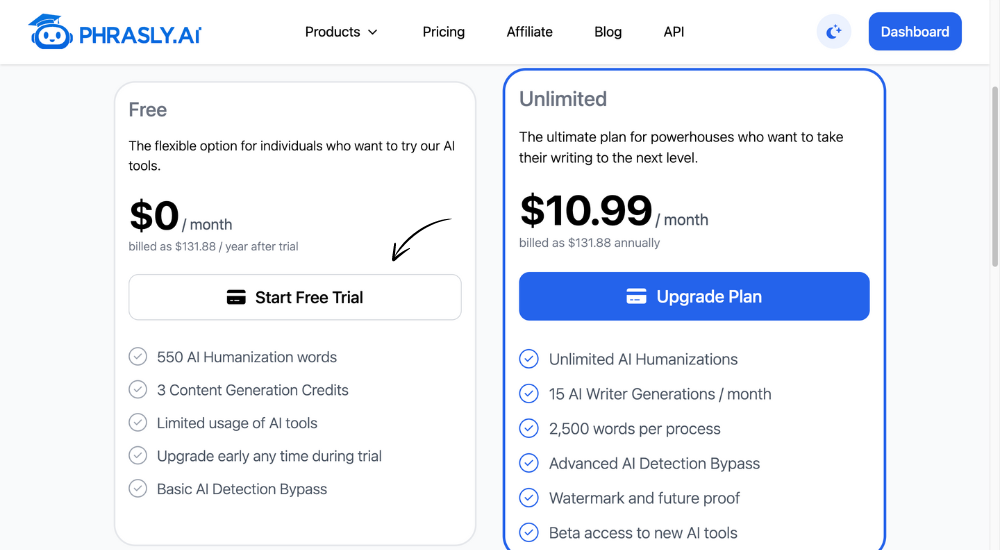
Task: Expand the Products dropdown menu
Action: [341, 32]
